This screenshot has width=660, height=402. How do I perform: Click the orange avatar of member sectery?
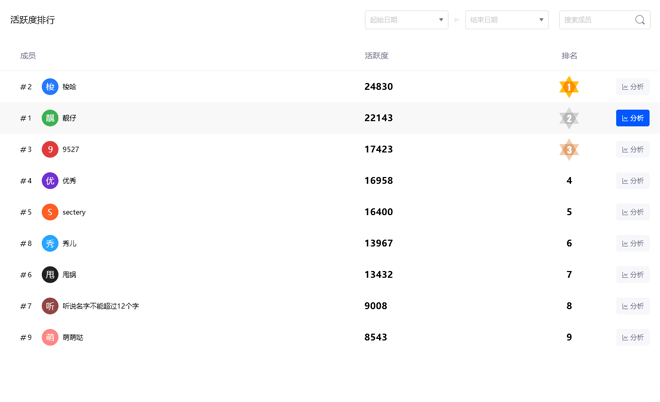point(50,212)
